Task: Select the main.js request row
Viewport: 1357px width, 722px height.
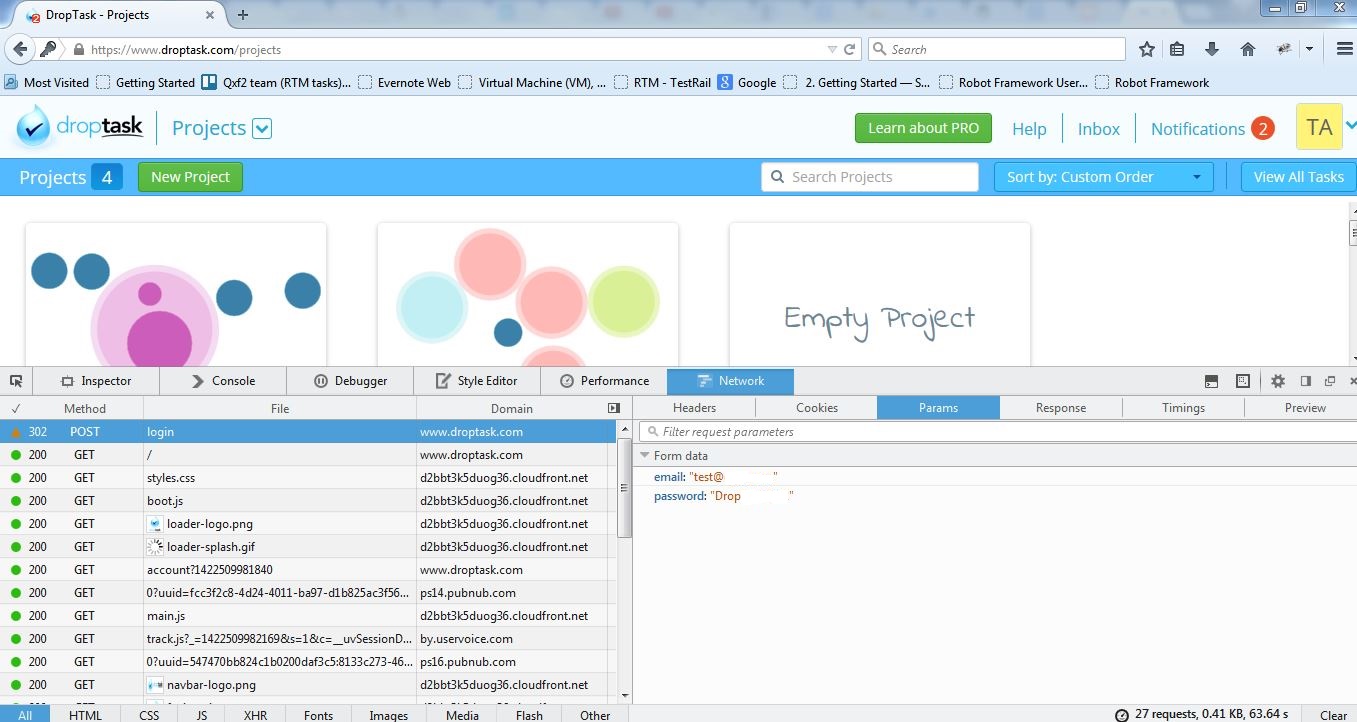Action: pyautogui.click(x=308, y=616)
